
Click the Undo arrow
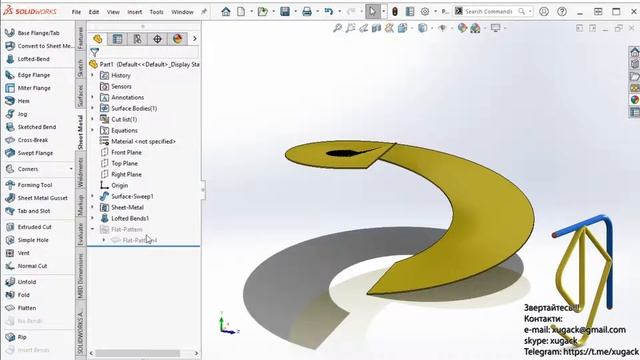pyautogui.click(x=329, y=11)
